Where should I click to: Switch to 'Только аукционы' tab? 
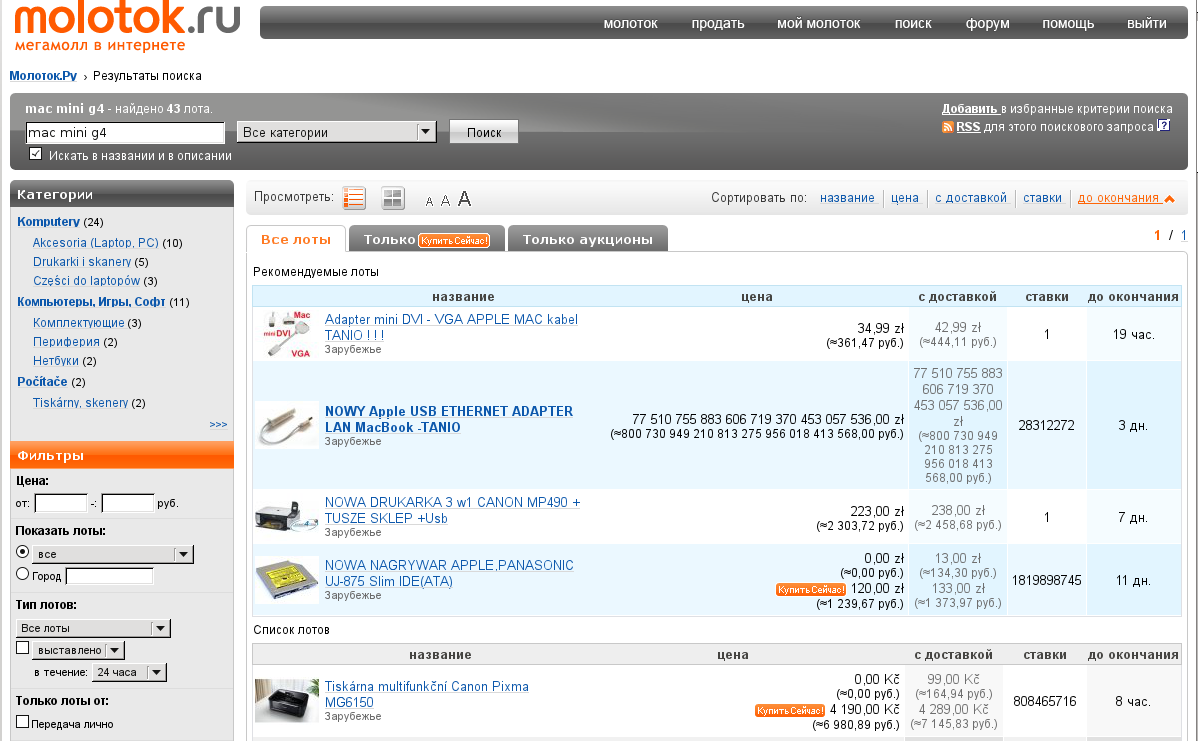click(588, 239)
